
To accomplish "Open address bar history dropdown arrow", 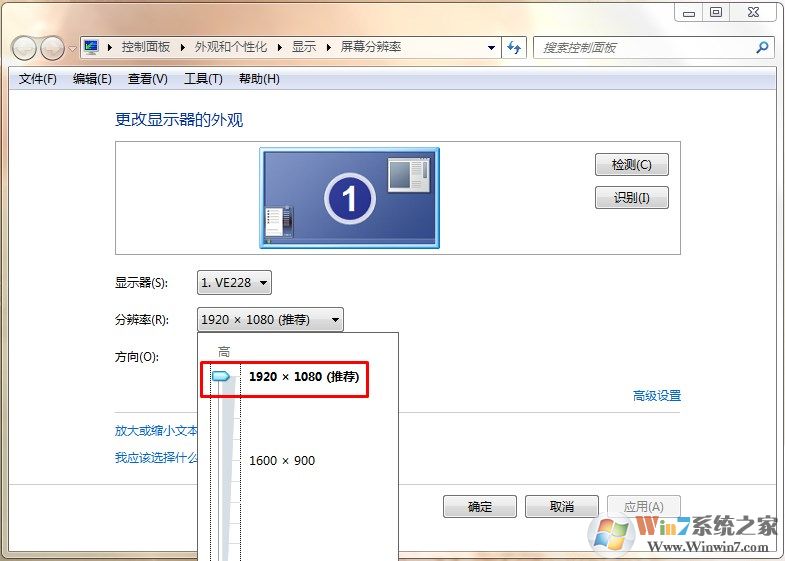I will click(491, 48).
